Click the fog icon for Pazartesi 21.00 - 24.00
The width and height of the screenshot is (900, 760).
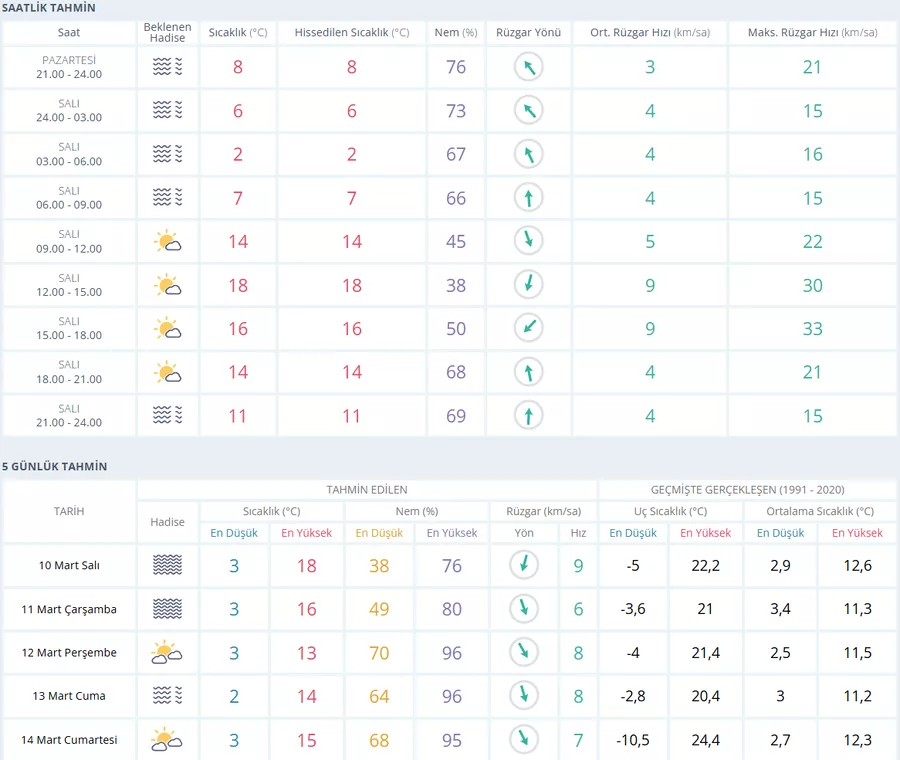pos(168,67)
